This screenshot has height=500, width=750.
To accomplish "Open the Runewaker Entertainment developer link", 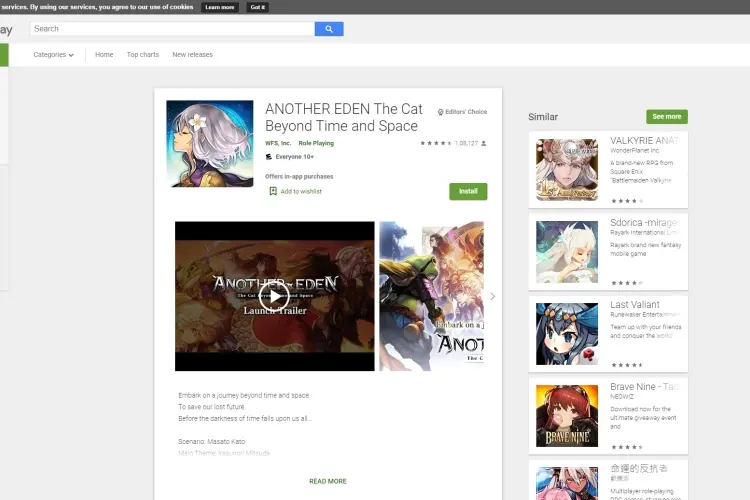I will coord(644,315).
